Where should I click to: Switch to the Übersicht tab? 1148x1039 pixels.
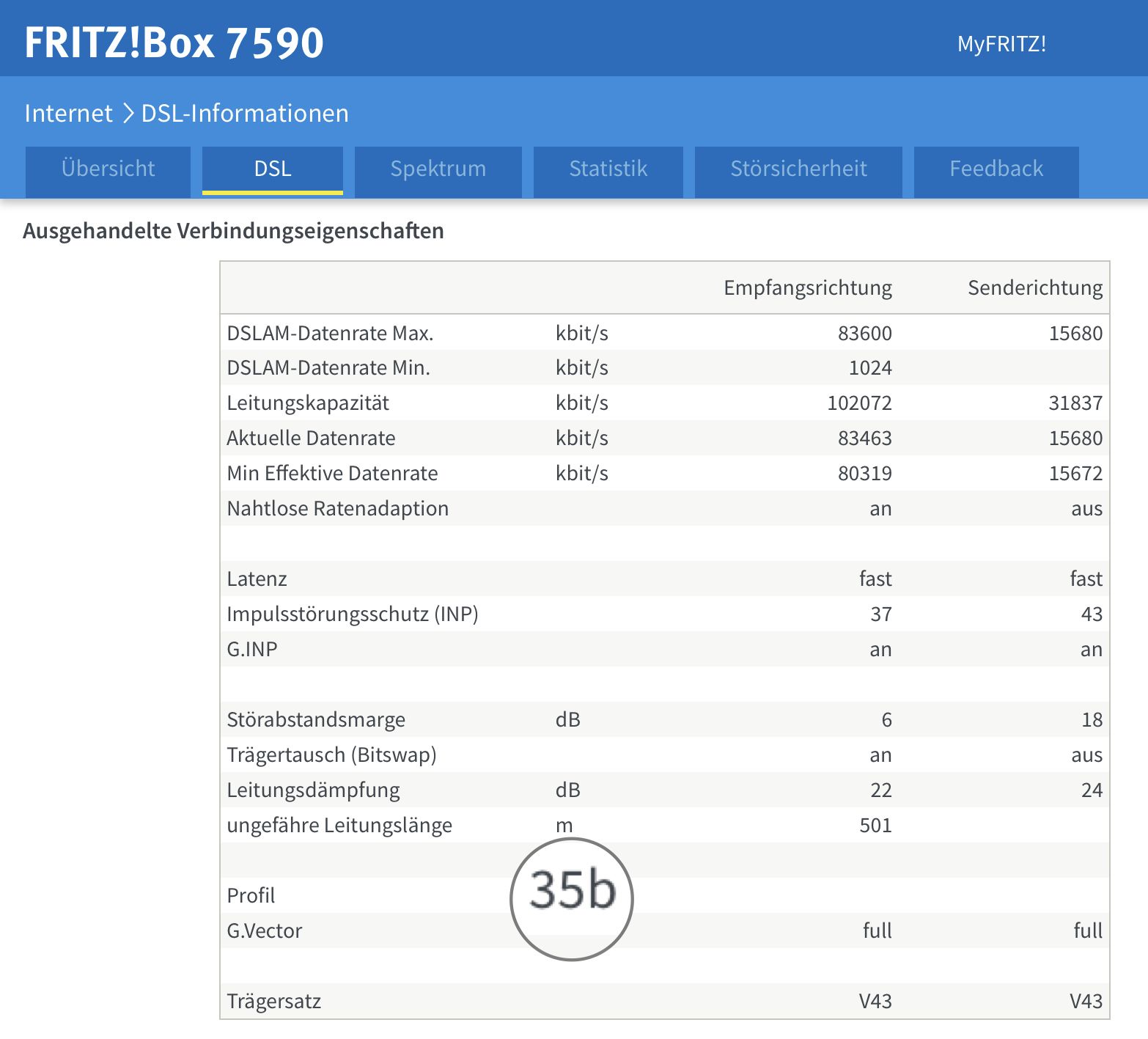(108, 169)
